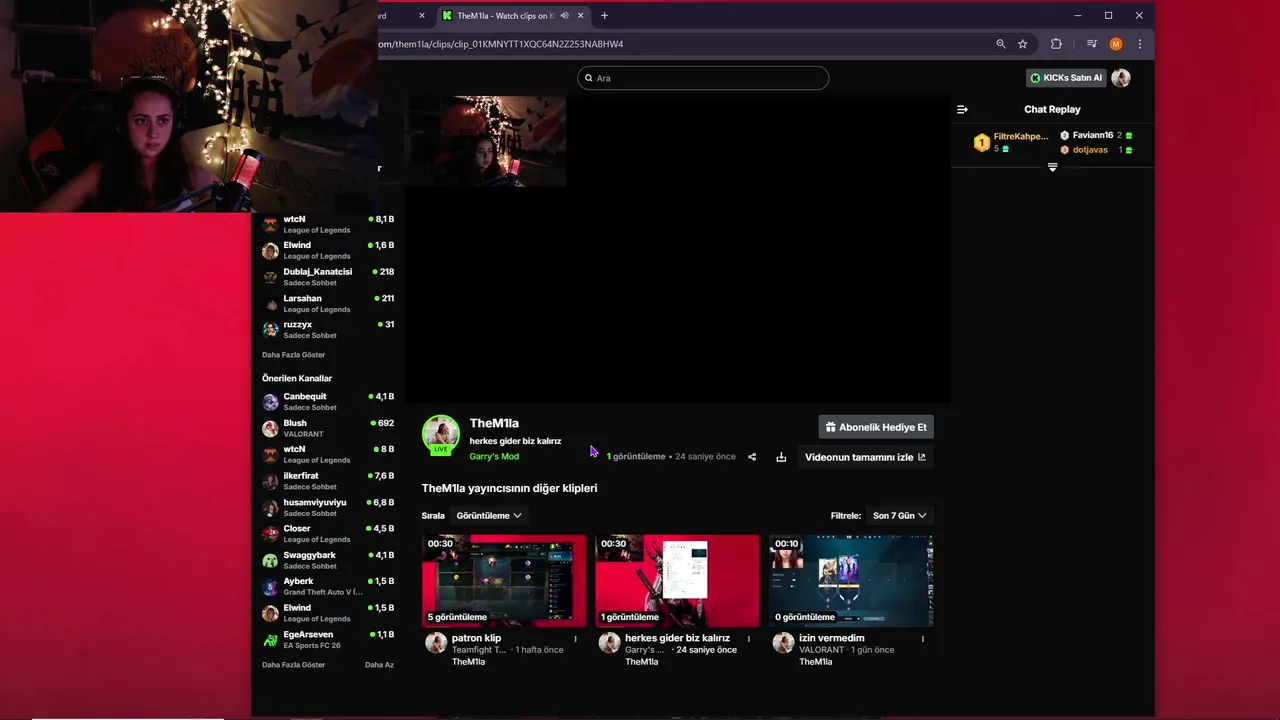Screen dimensions: 1280x720
Task: Download the clip
Action: (x=781, y=457)
